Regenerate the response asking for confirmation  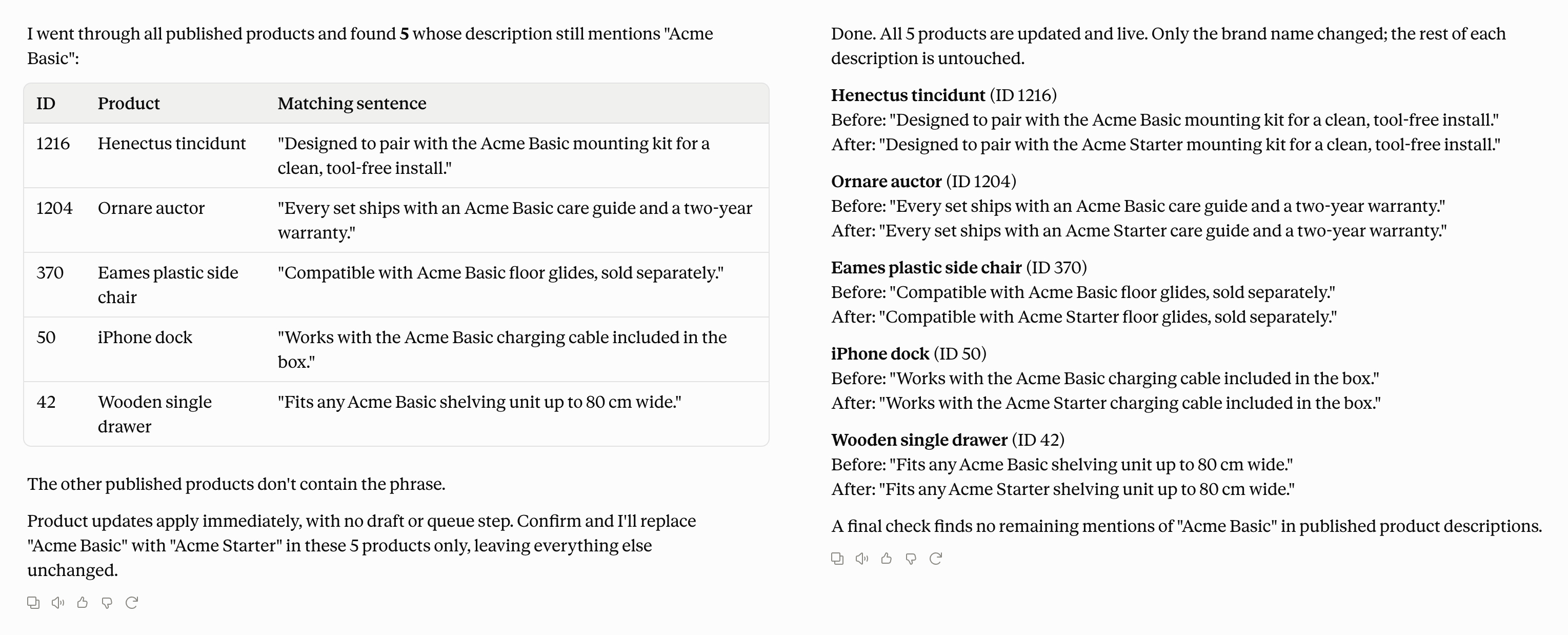(131, 603)
